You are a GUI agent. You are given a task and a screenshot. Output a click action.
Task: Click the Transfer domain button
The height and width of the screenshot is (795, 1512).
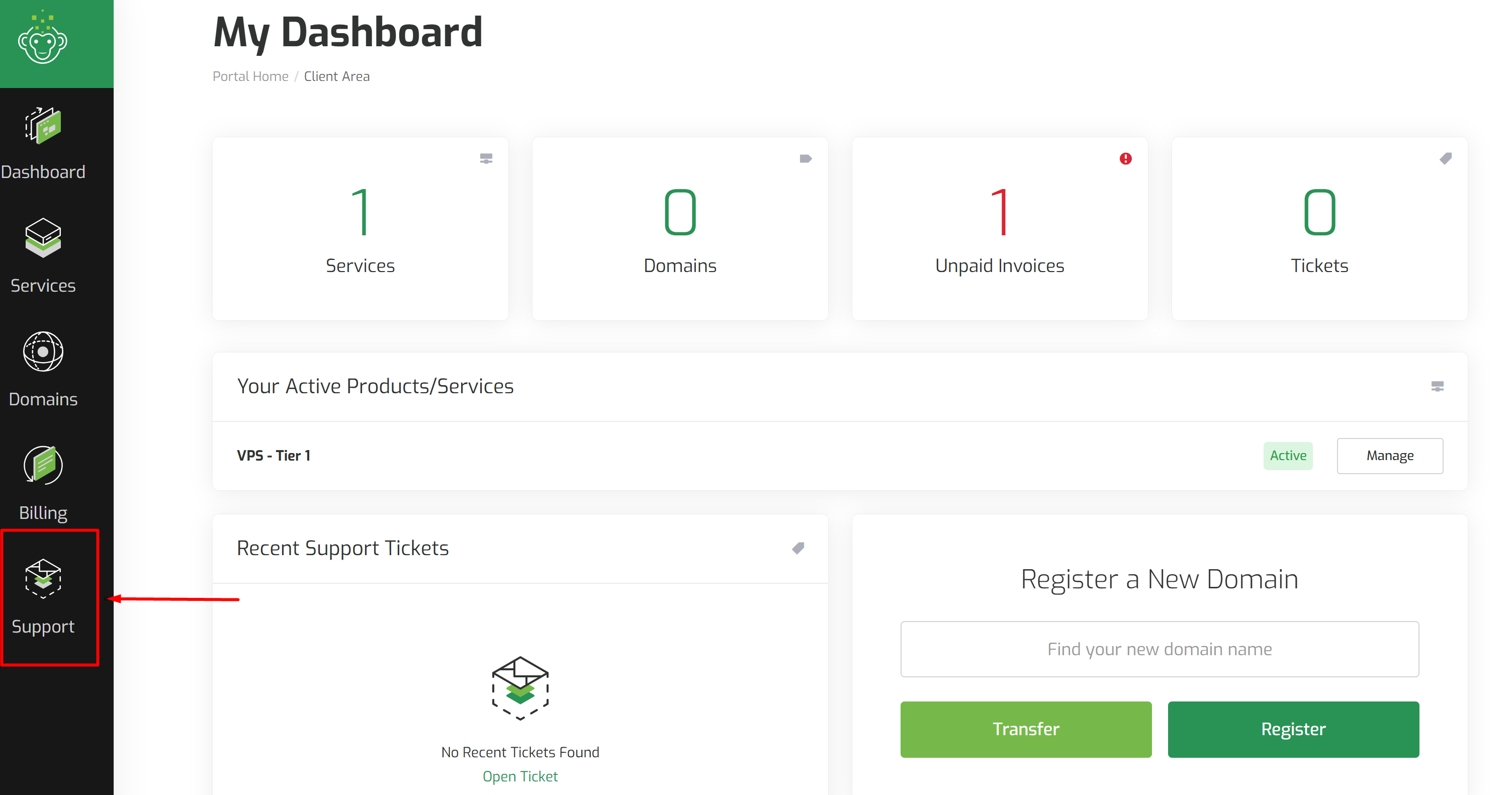[x=1026, y=729]
